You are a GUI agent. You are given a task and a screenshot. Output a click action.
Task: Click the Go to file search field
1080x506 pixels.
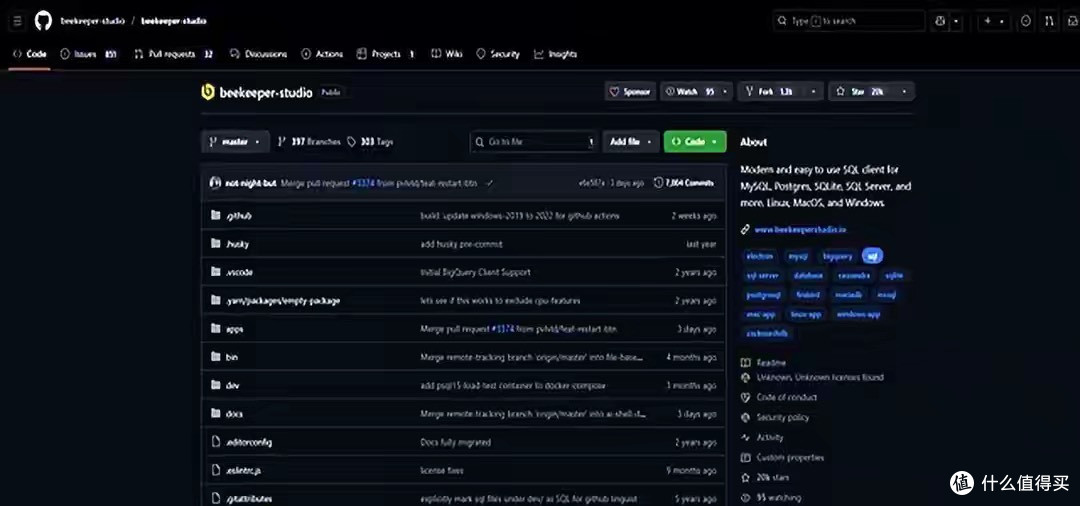pyautogui.click(x=534, y=142)
